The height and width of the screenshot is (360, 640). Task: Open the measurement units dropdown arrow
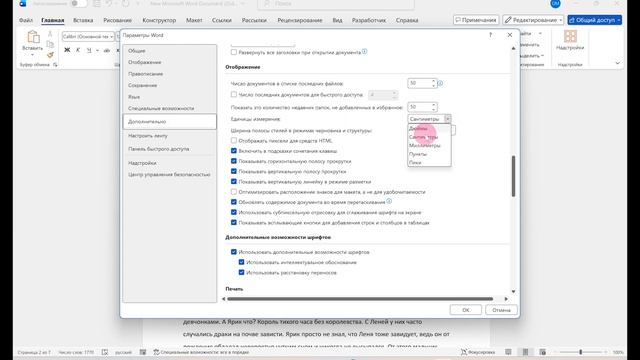(447, 119)
